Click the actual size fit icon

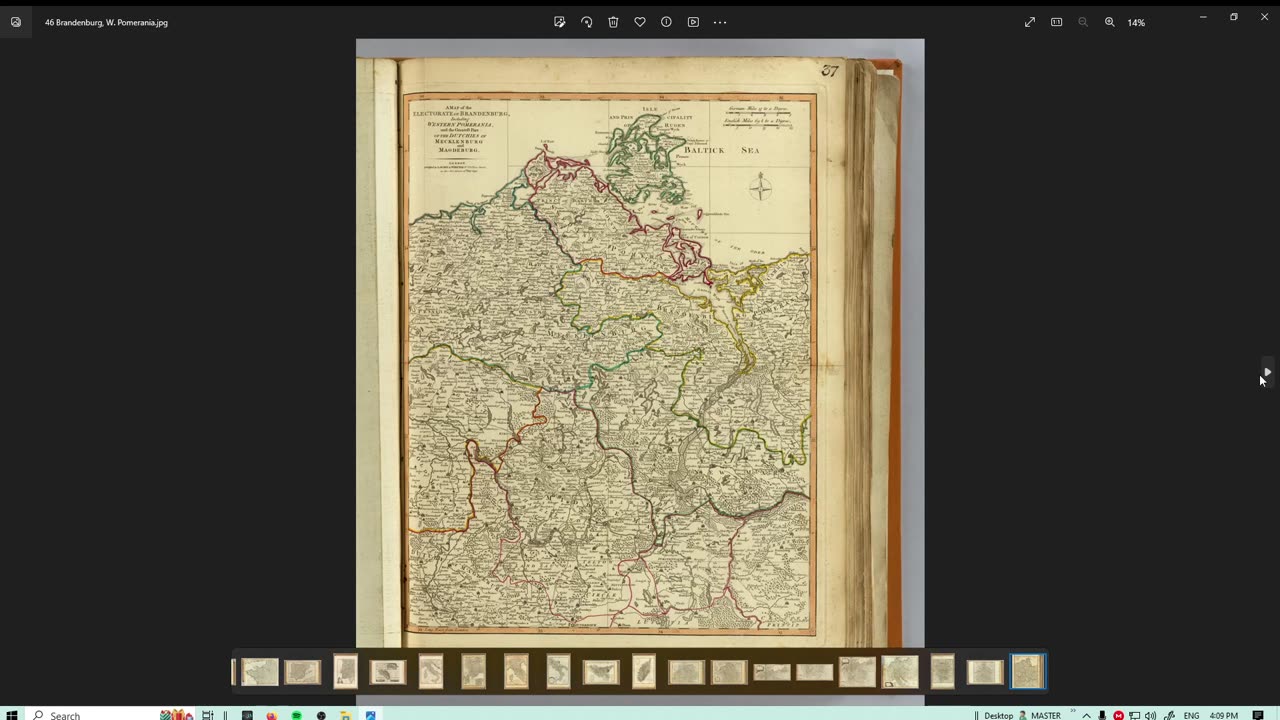pos(1056,22)
